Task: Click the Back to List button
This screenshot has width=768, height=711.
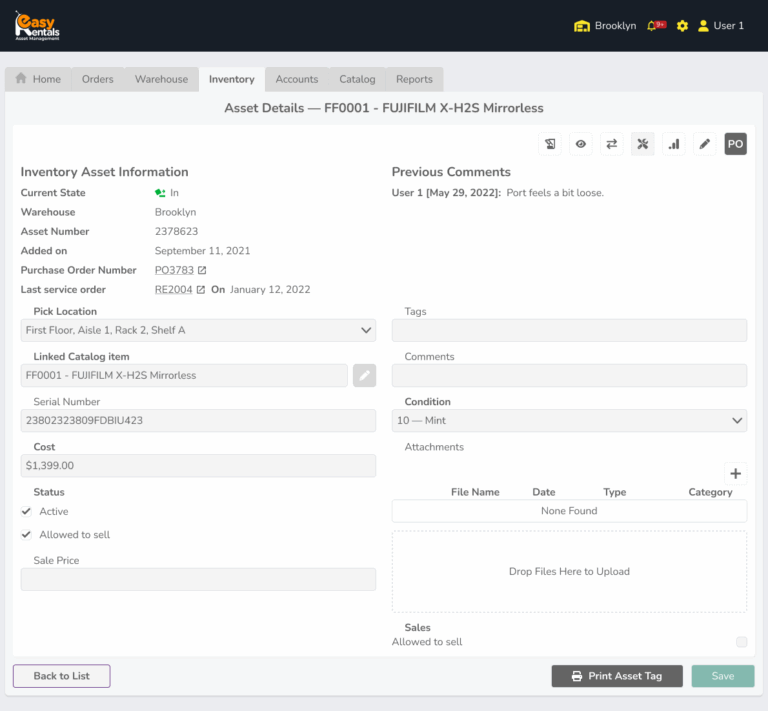Action: point(62,676)
